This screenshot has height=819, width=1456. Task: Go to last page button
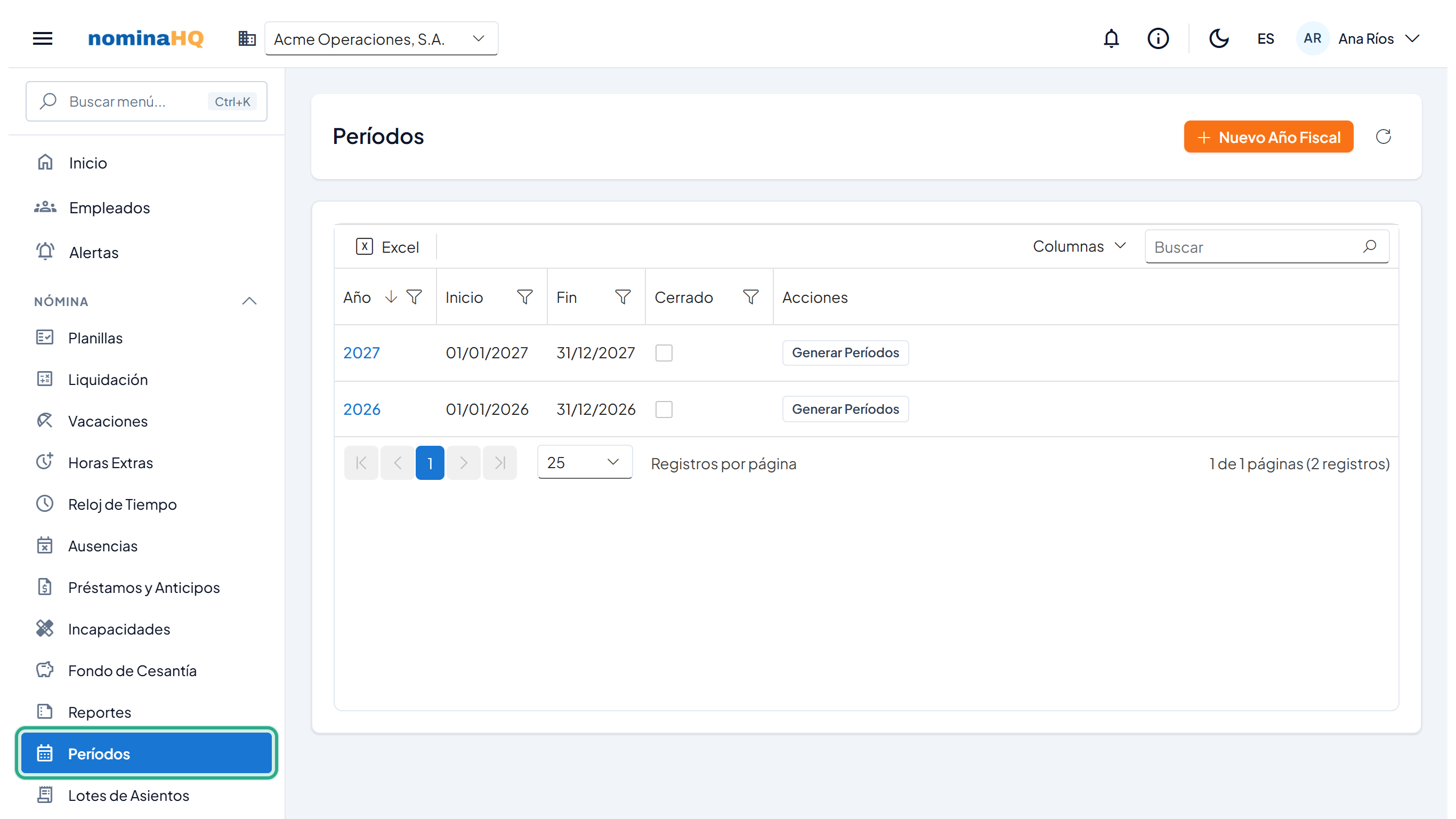500,463
